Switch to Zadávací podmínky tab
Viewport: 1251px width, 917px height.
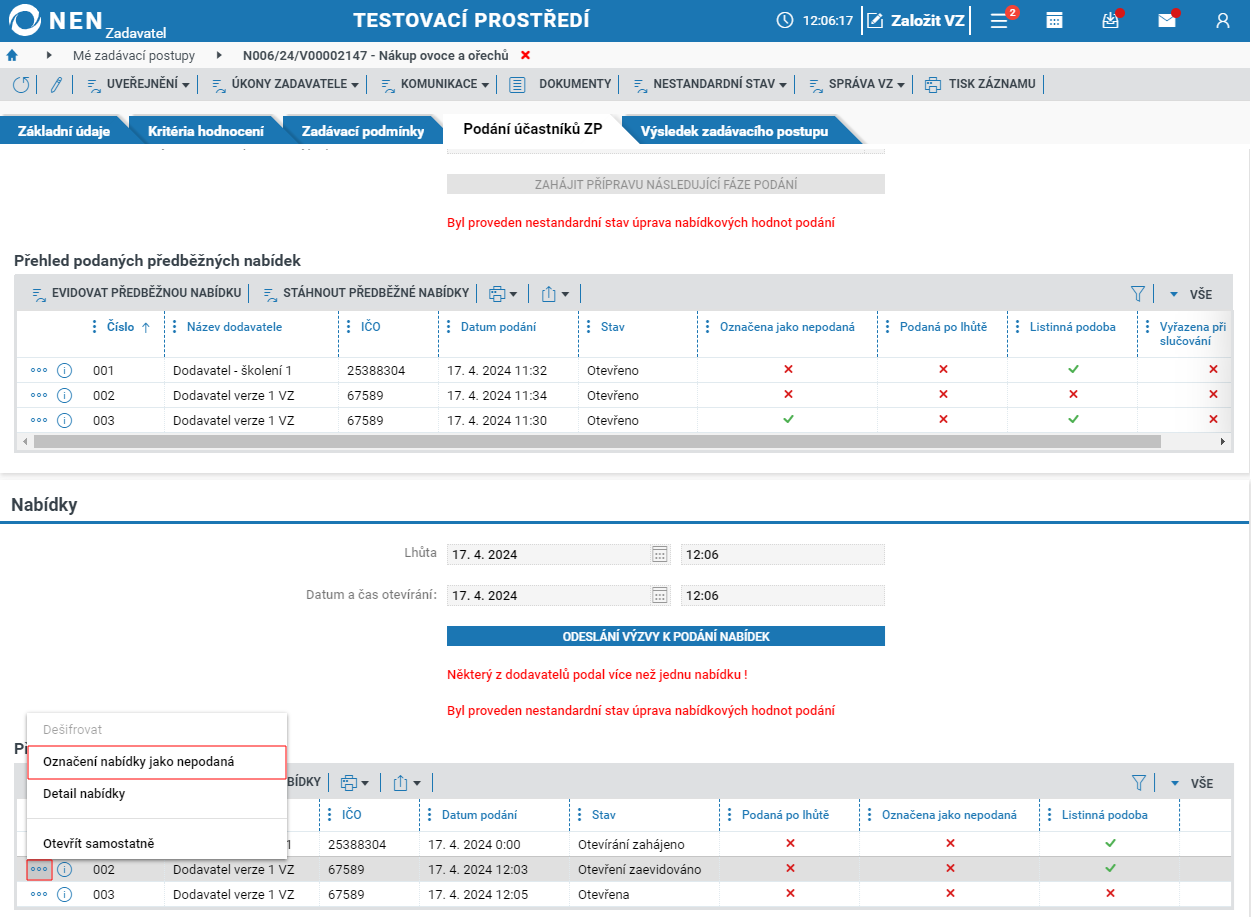363,131
